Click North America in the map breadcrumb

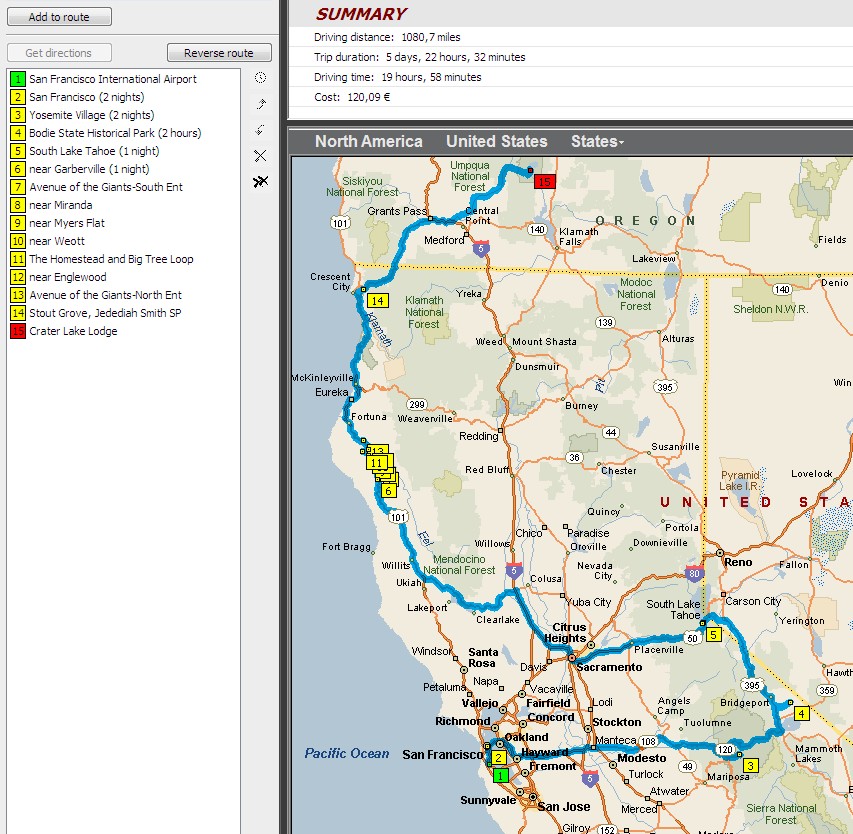pyautogui.click(x=368, y=142)
